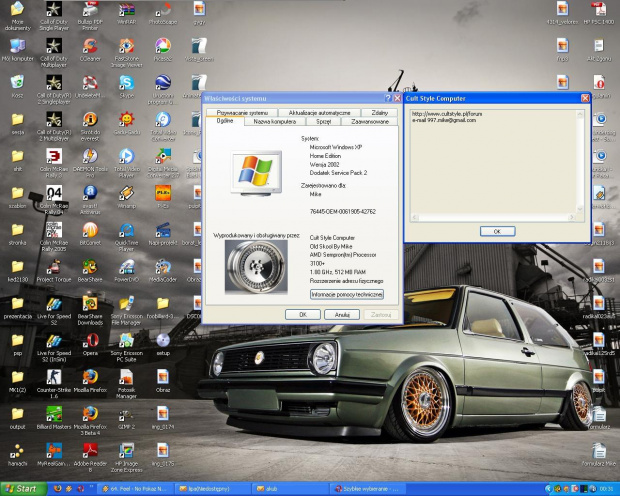
Task: Expand hidden system tray icons arrow
Action: (x=548, y=489)
